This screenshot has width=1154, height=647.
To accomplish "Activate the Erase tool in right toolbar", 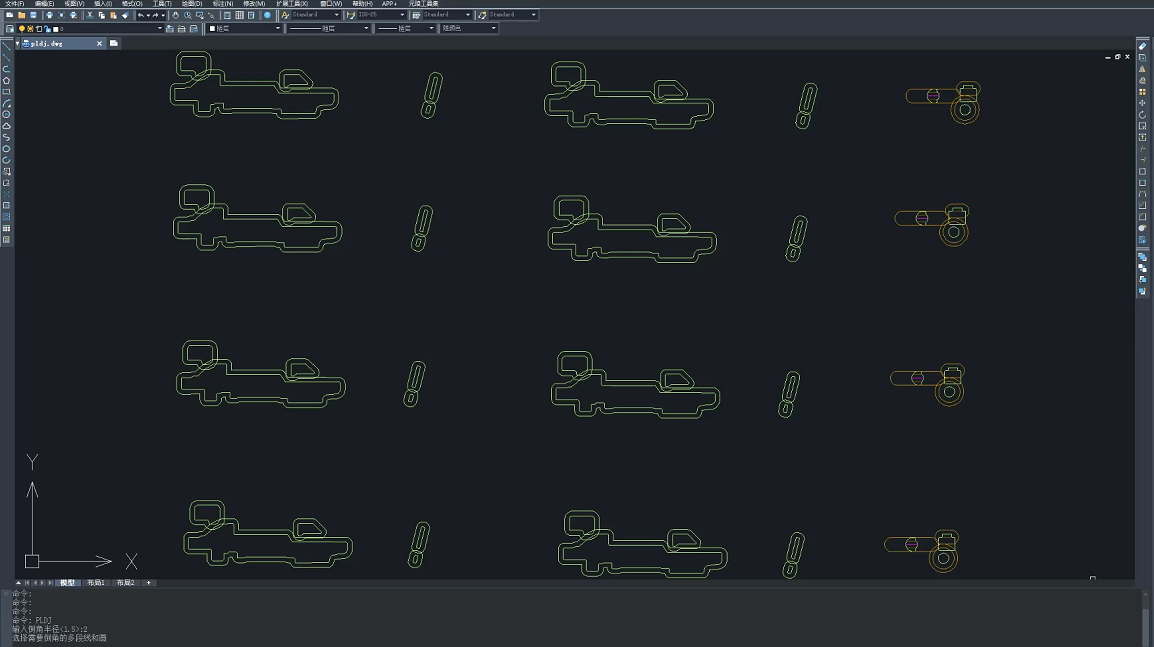I will coord(1142,46).
